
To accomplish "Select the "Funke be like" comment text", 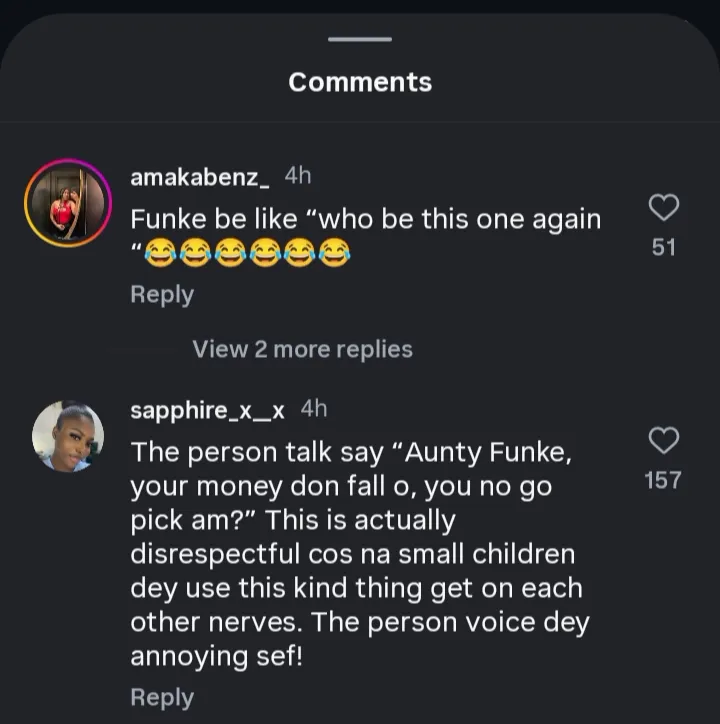I will pyautogui.click(x=365, y=219).
